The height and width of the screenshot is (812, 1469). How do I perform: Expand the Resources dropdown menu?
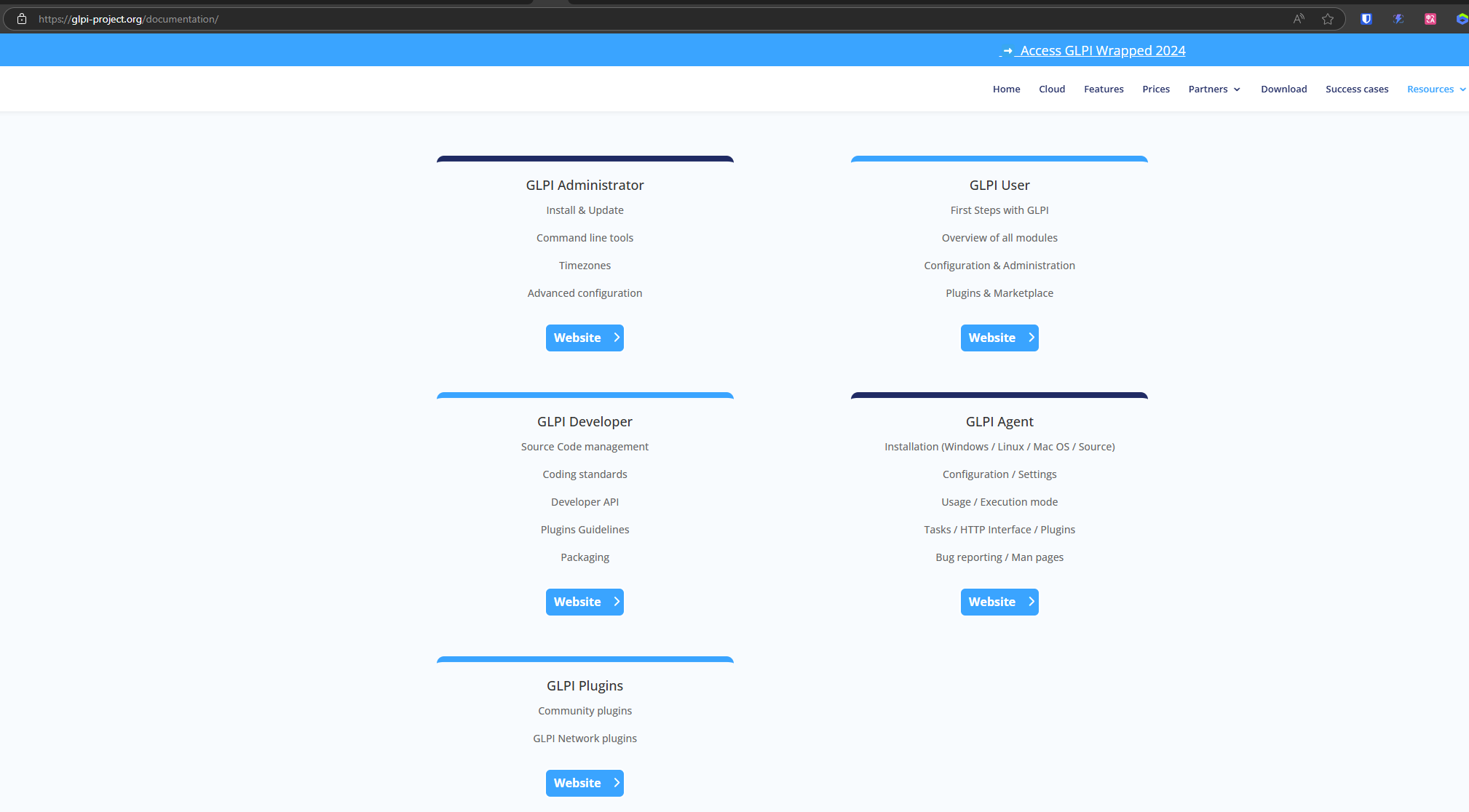1436,89
